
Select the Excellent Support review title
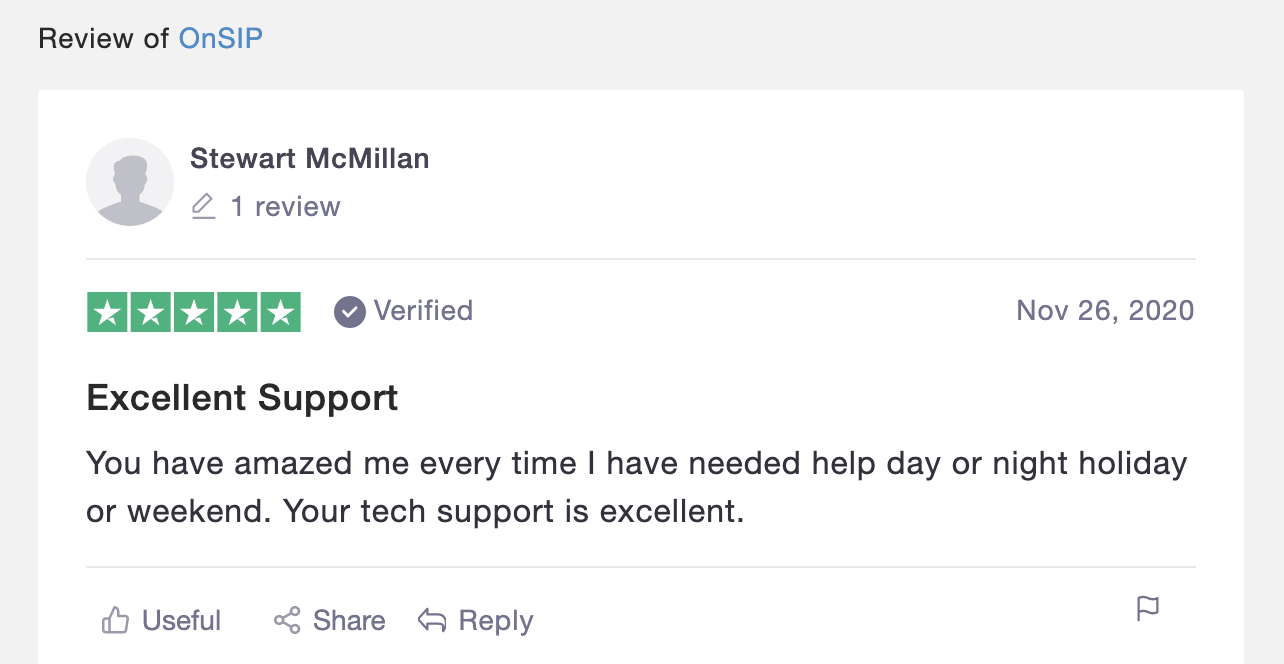[242, 397]
